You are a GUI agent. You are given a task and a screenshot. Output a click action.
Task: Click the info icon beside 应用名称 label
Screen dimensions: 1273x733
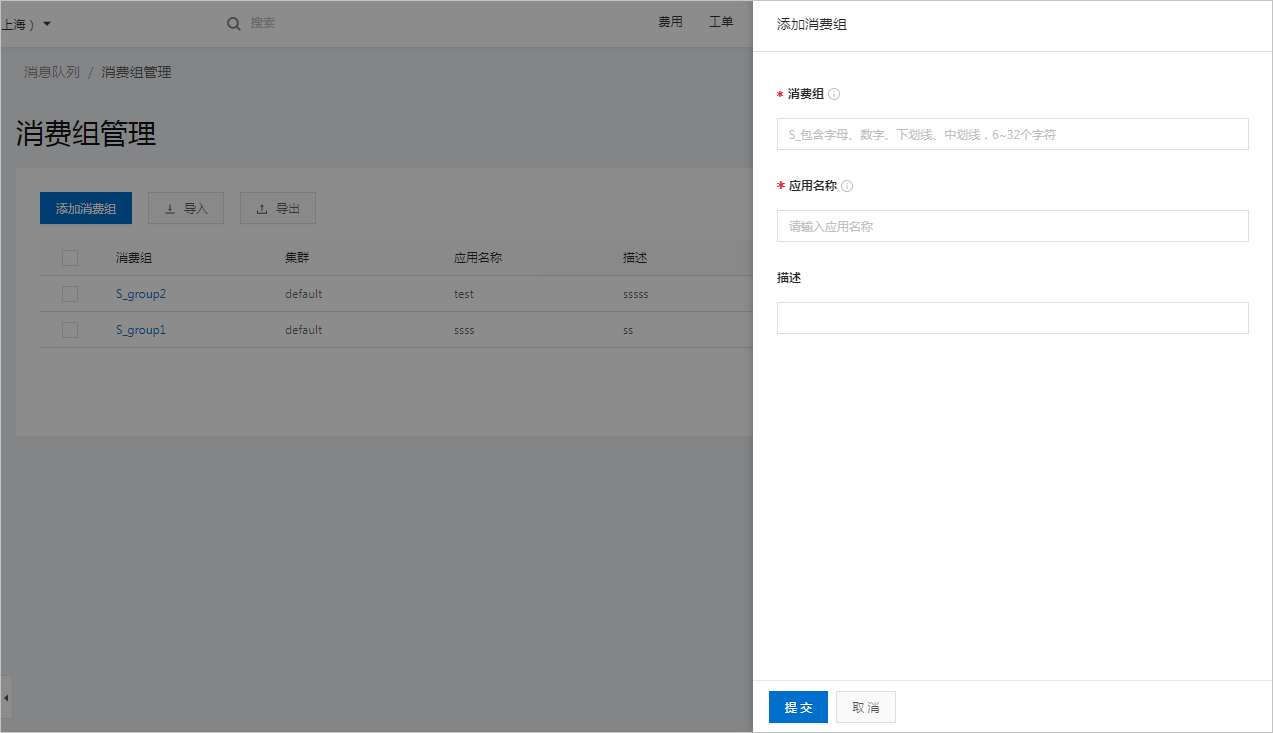(x=847, y=186)
